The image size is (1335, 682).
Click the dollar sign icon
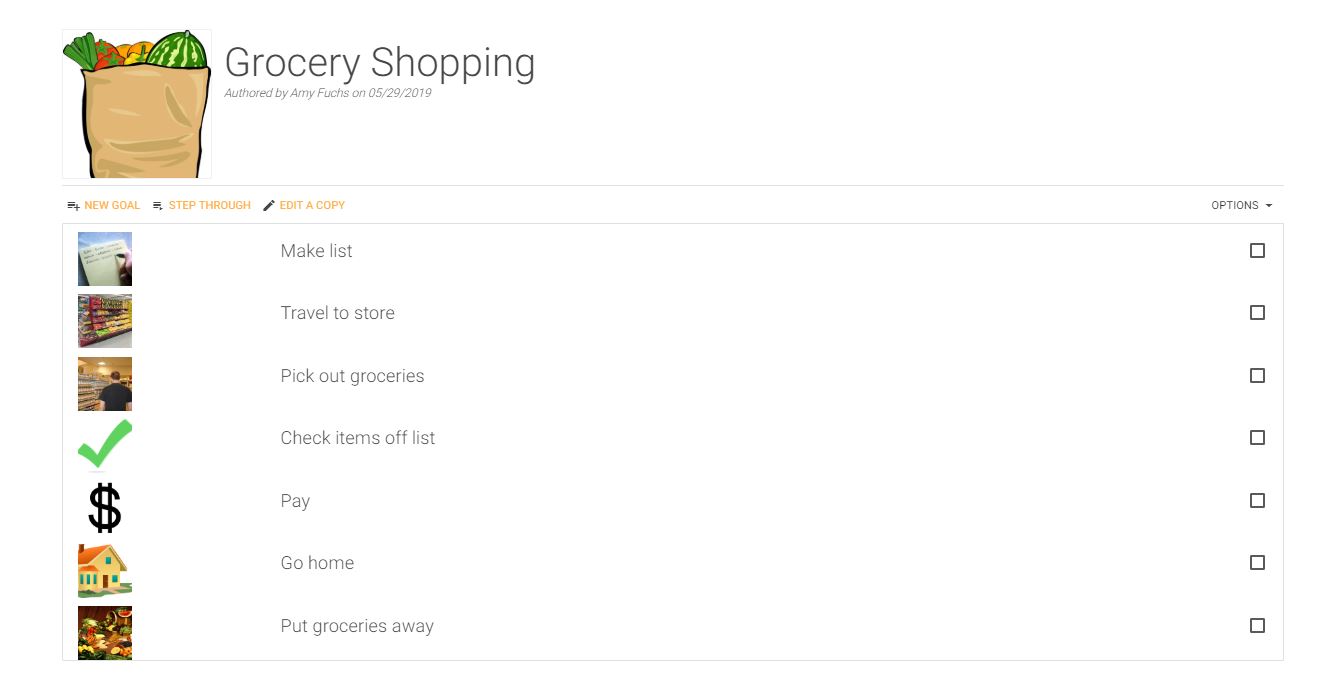(105, 507)
